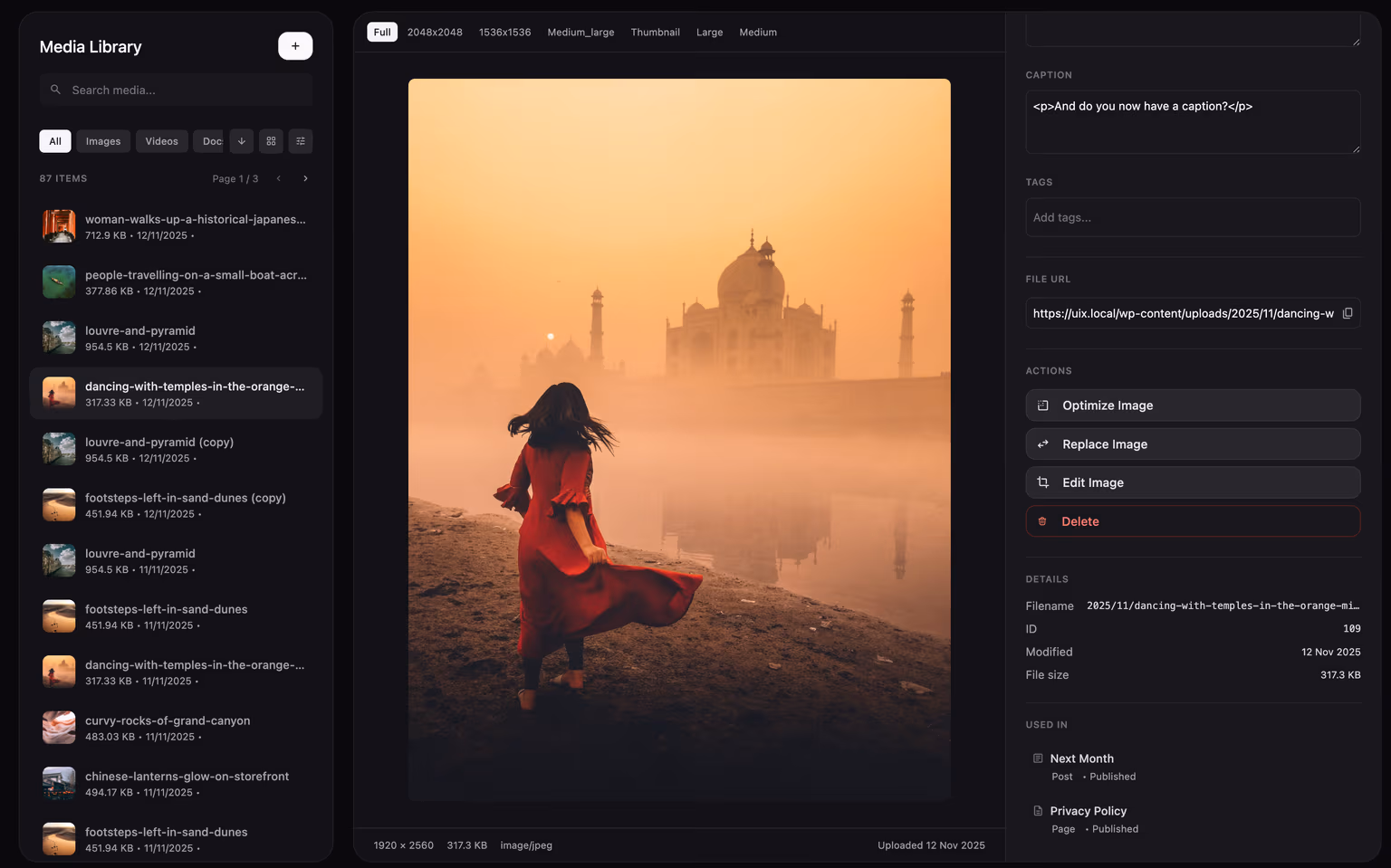Screen dimensions: 1391x868
Task: Click the Optimize Image sparkle icon
Action: tap(1044, 405)
